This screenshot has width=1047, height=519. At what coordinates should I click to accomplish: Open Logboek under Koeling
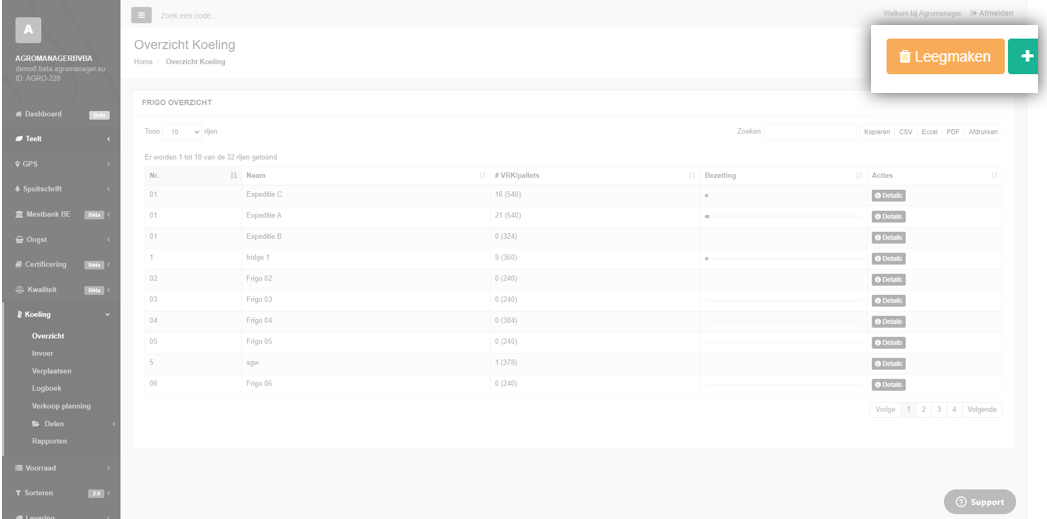(x=47, y=388)
